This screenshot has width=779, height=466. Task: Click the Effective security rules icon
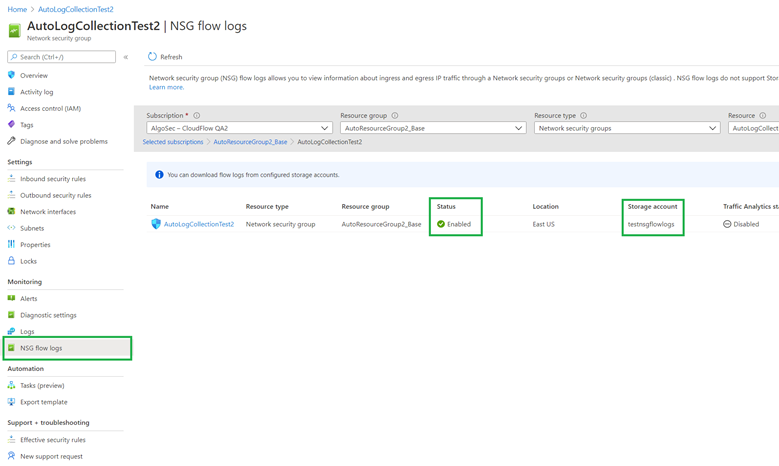pyautogui.click(x=11, y=439)
